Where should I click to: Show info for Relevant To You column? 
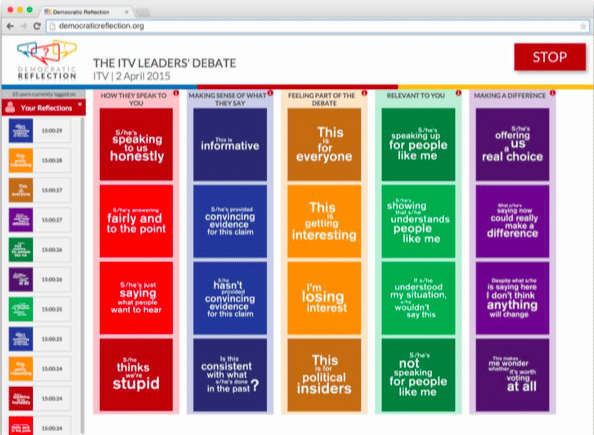click(x=458, y=93)
